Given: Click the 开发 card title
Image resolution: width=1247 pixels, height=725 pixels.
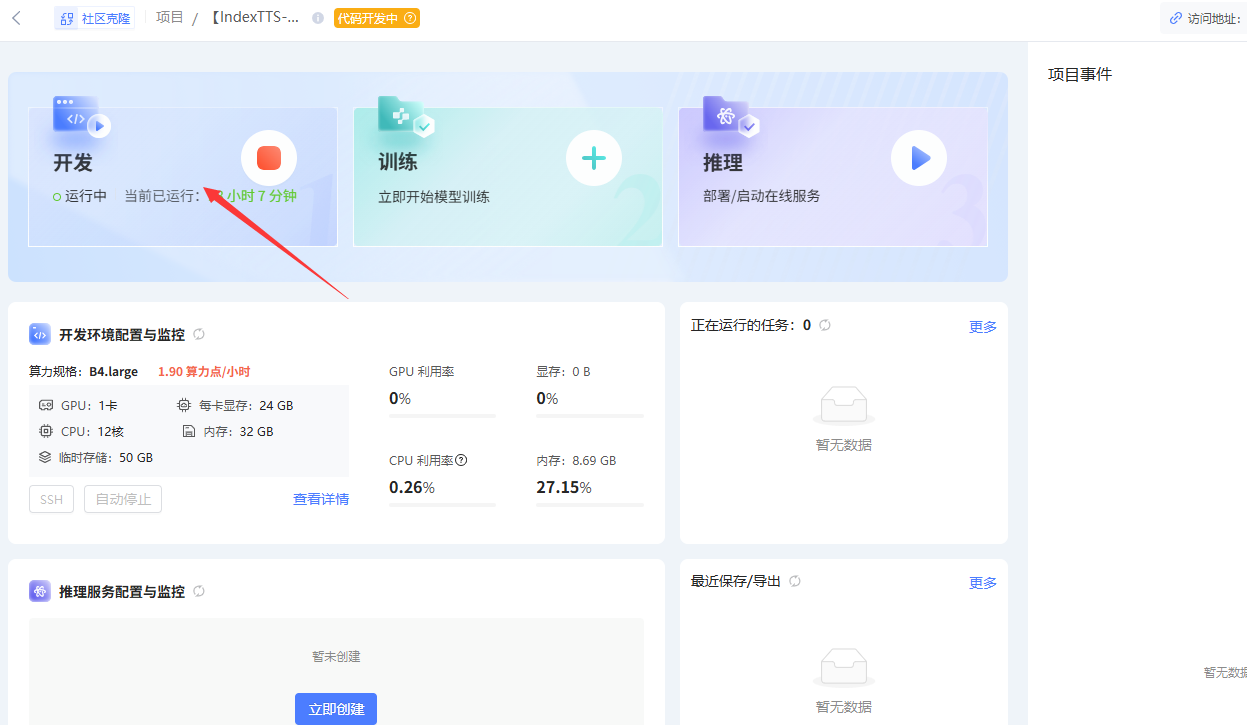Looking at the screenshot, I should [73, 163].
